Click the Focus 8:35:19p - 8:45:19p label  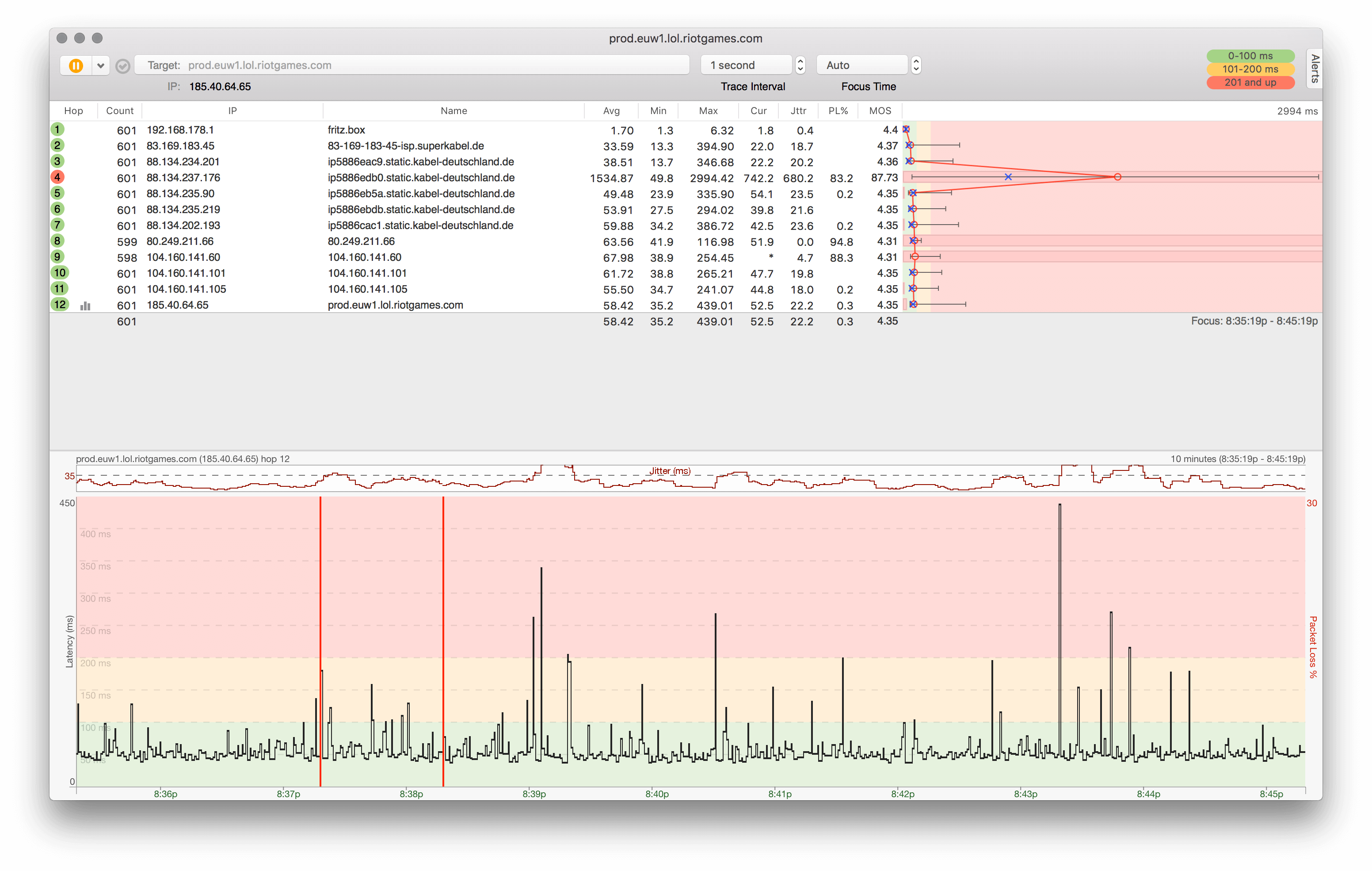1254,321
